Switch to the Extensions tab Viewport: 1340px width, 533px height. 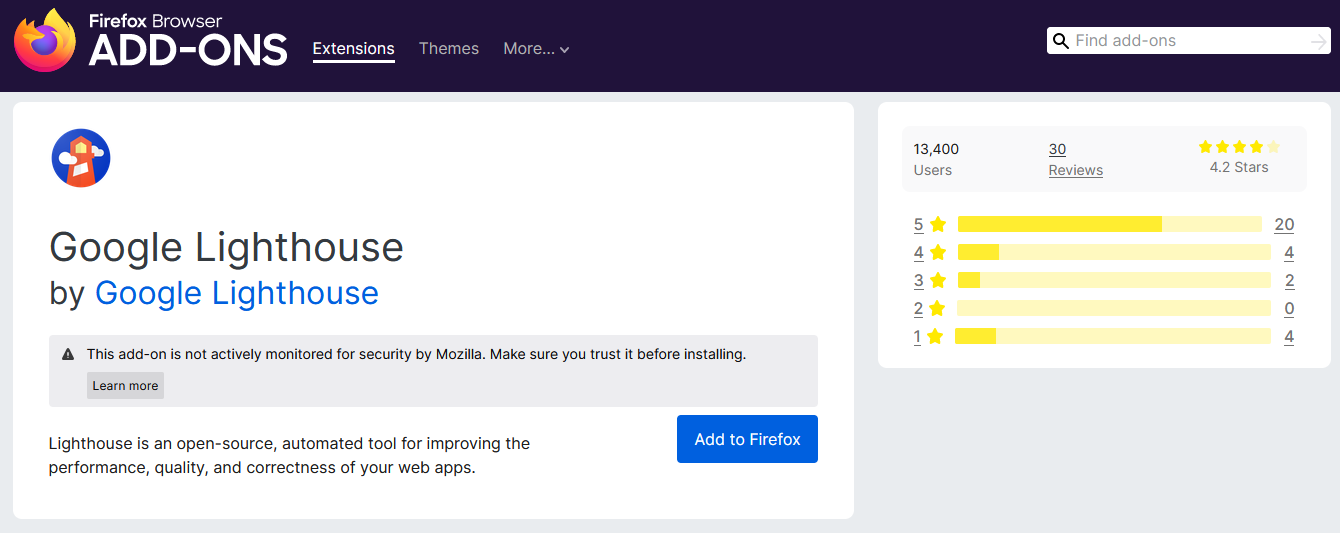coord(354,48)
